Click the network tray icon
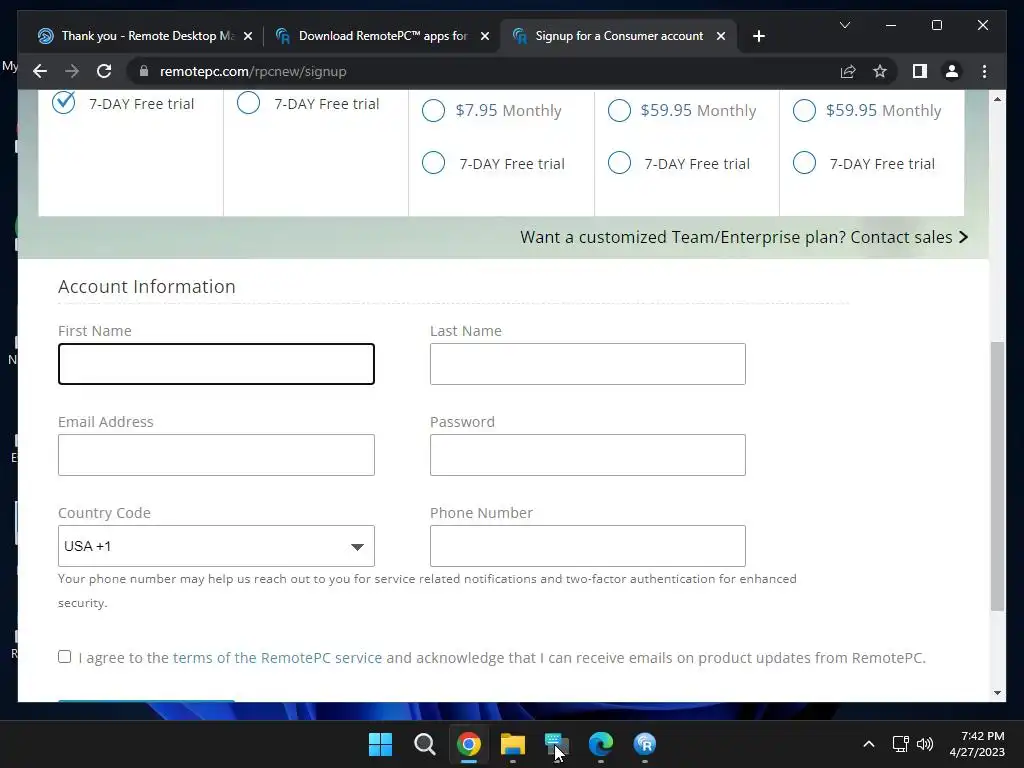Image resolution: width=1024 pixels, height=768 pixels. (x=901, y=744)
